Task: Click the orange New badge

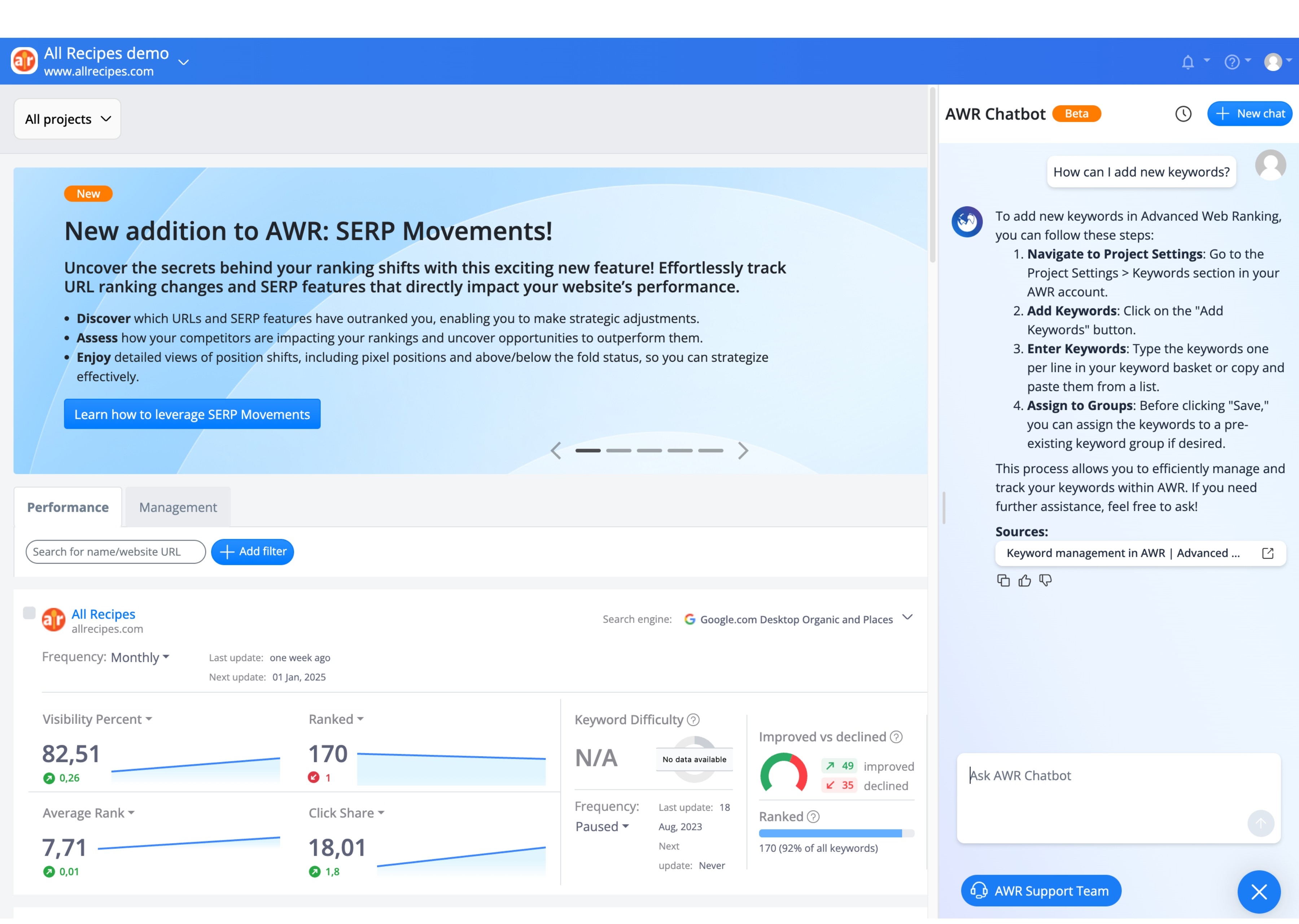Action: coord(88,194)
